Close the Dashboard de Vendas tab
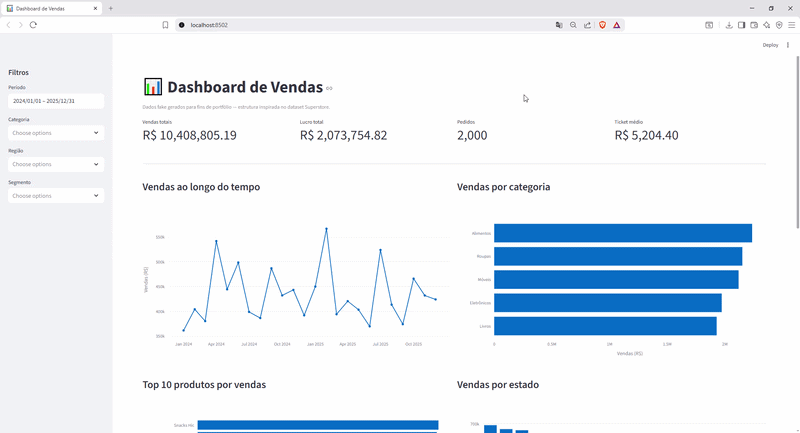This screenshot has height=433, width=800. click(x=95, y=9)
